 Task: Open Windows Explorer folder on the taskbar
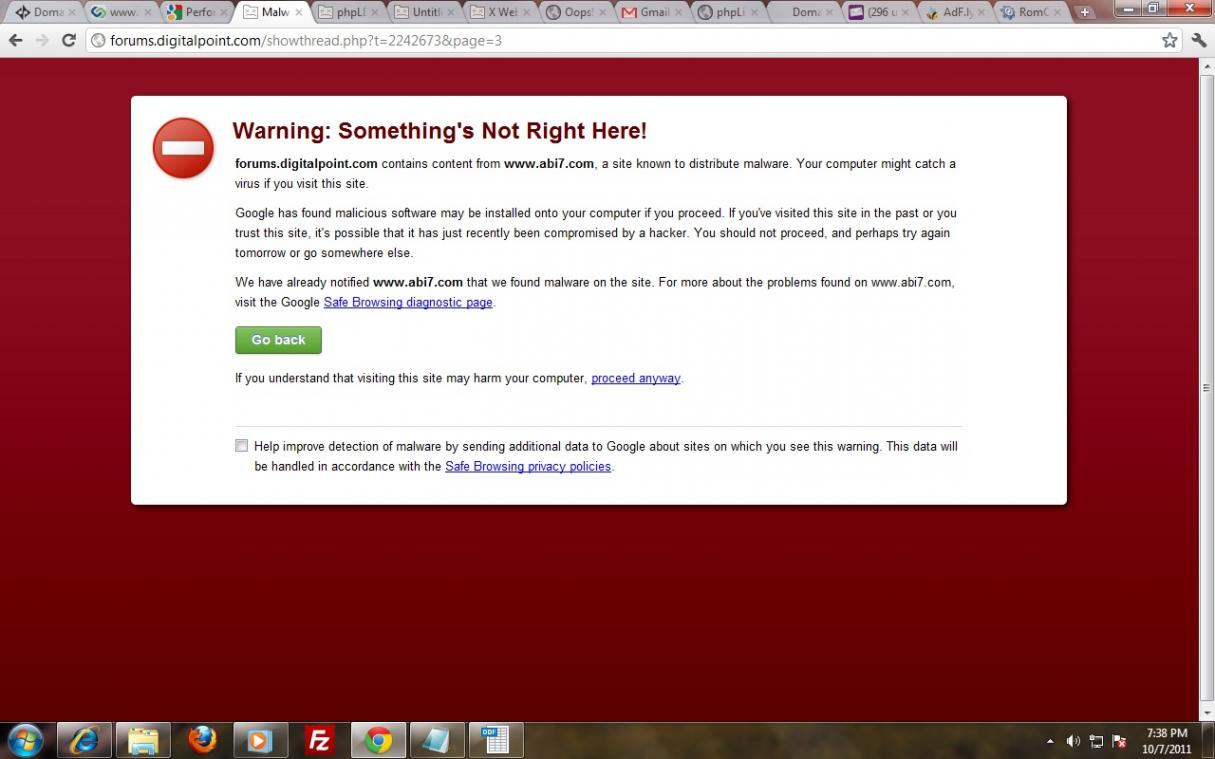click(143, 740)
